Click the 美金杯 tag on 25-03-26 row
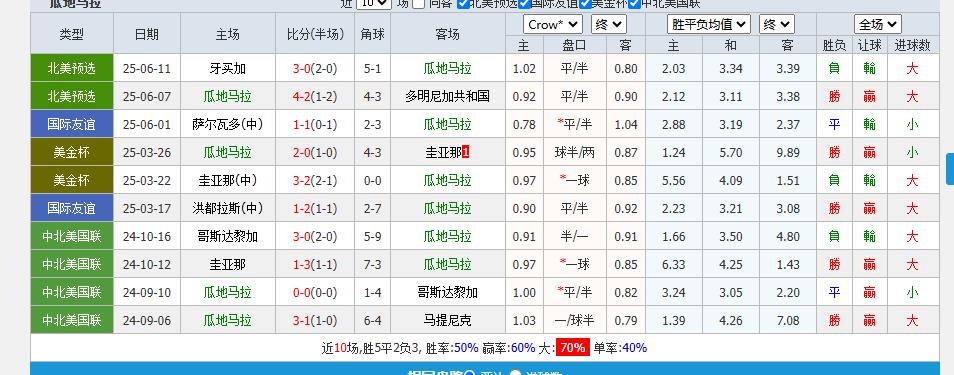 click(72, 152)
